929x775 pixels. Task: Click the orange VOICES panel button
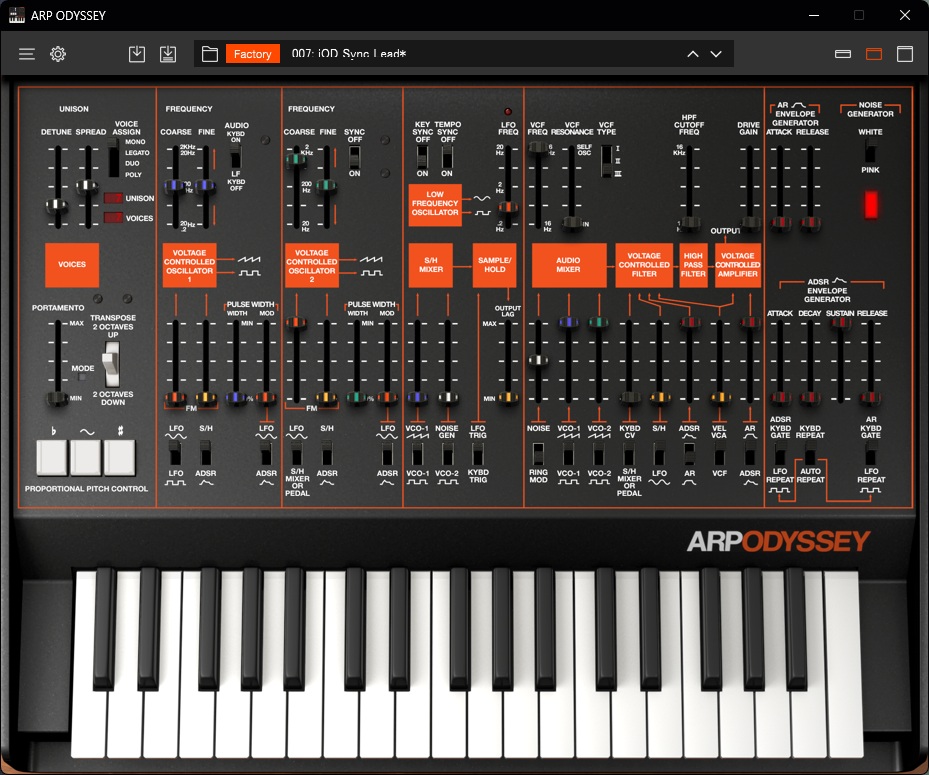pos(72,265)
